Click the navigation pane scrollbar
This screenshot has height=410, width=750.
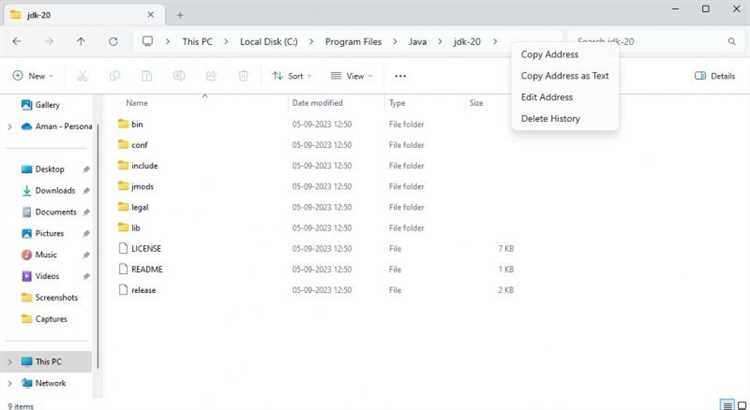[98, 246]
